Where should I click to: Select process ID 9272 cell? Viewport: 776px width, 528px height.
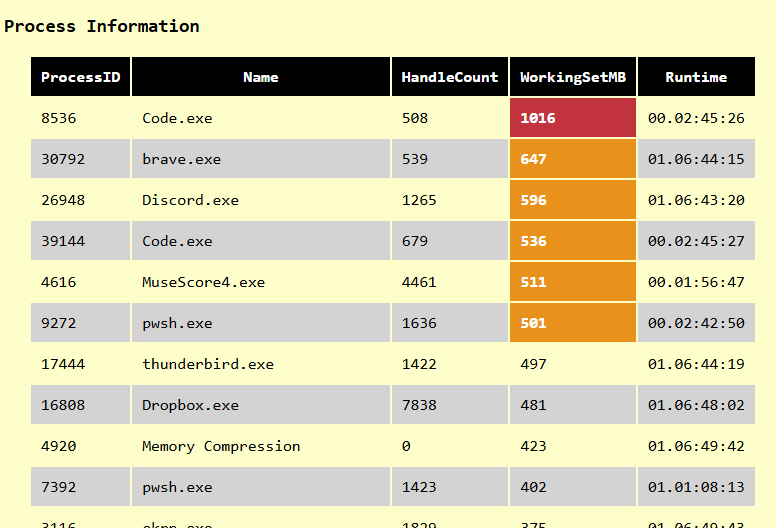[81, 323]
